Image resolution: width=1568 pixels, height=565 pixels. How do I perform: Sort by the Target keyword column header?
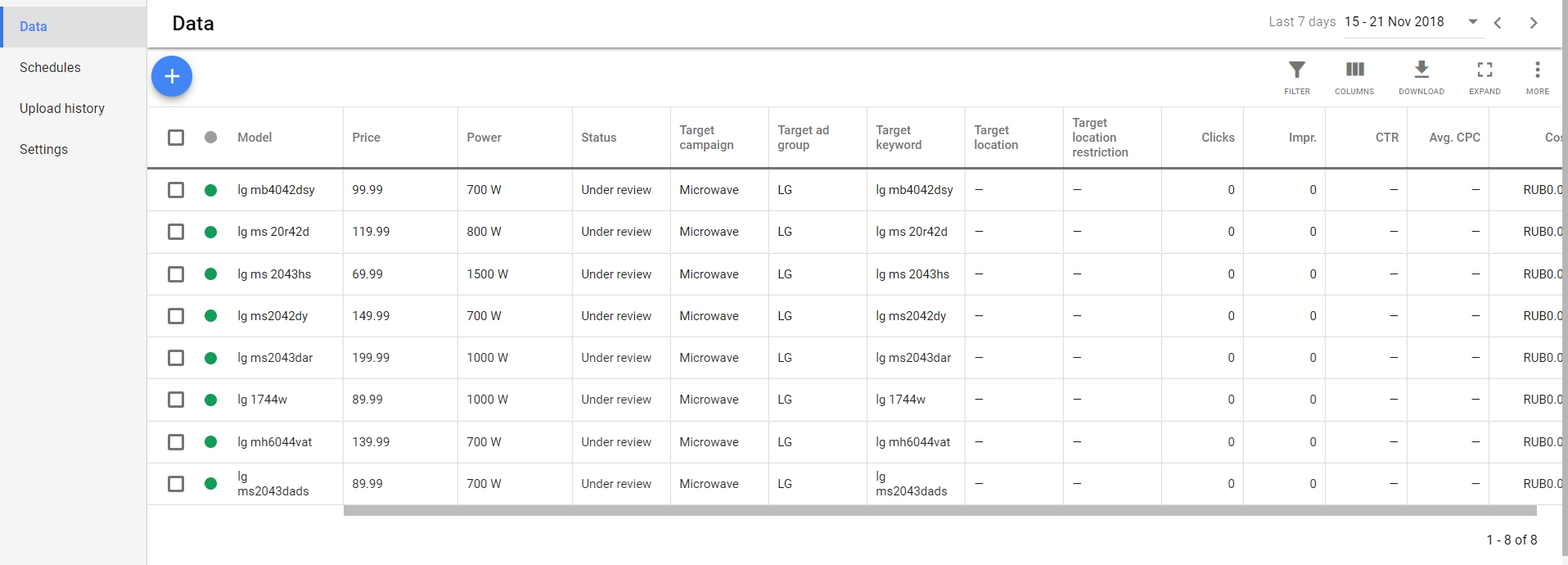(899, 138)
